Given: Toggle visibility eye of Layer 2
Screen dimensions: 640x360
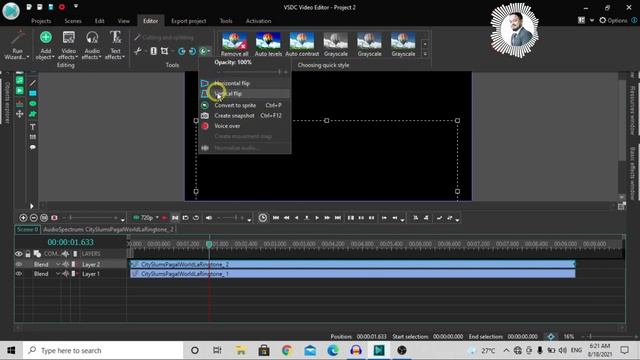Looking at the screenshot, I should 19,264.
